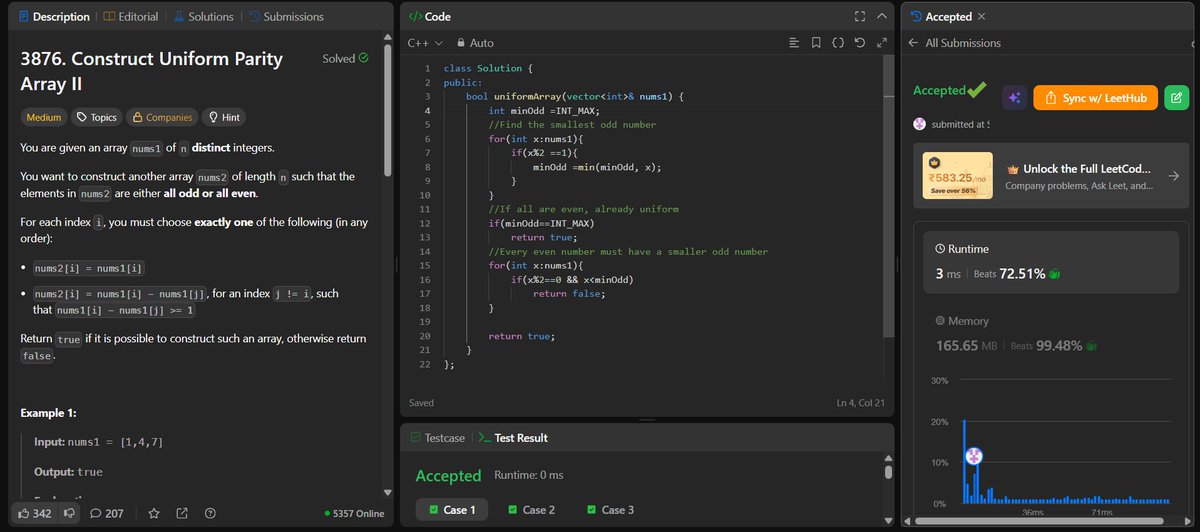Click the 'Beats 99.48%' memory text
This screenshot has width=1200, height=532.
click(1047, 345)
